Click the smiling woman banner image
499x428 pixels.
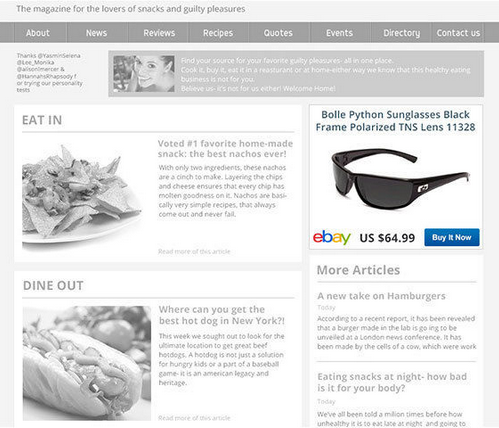point(144,74)
